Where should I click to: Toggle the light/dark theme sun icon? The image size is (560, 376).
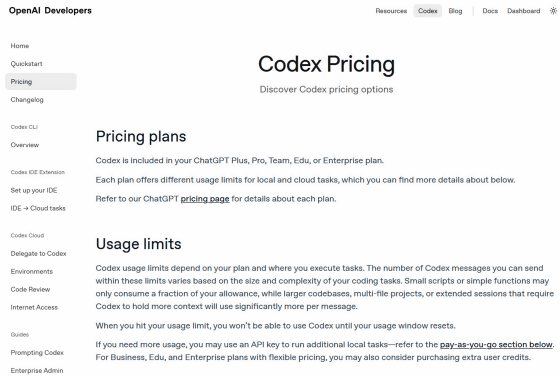553,11
